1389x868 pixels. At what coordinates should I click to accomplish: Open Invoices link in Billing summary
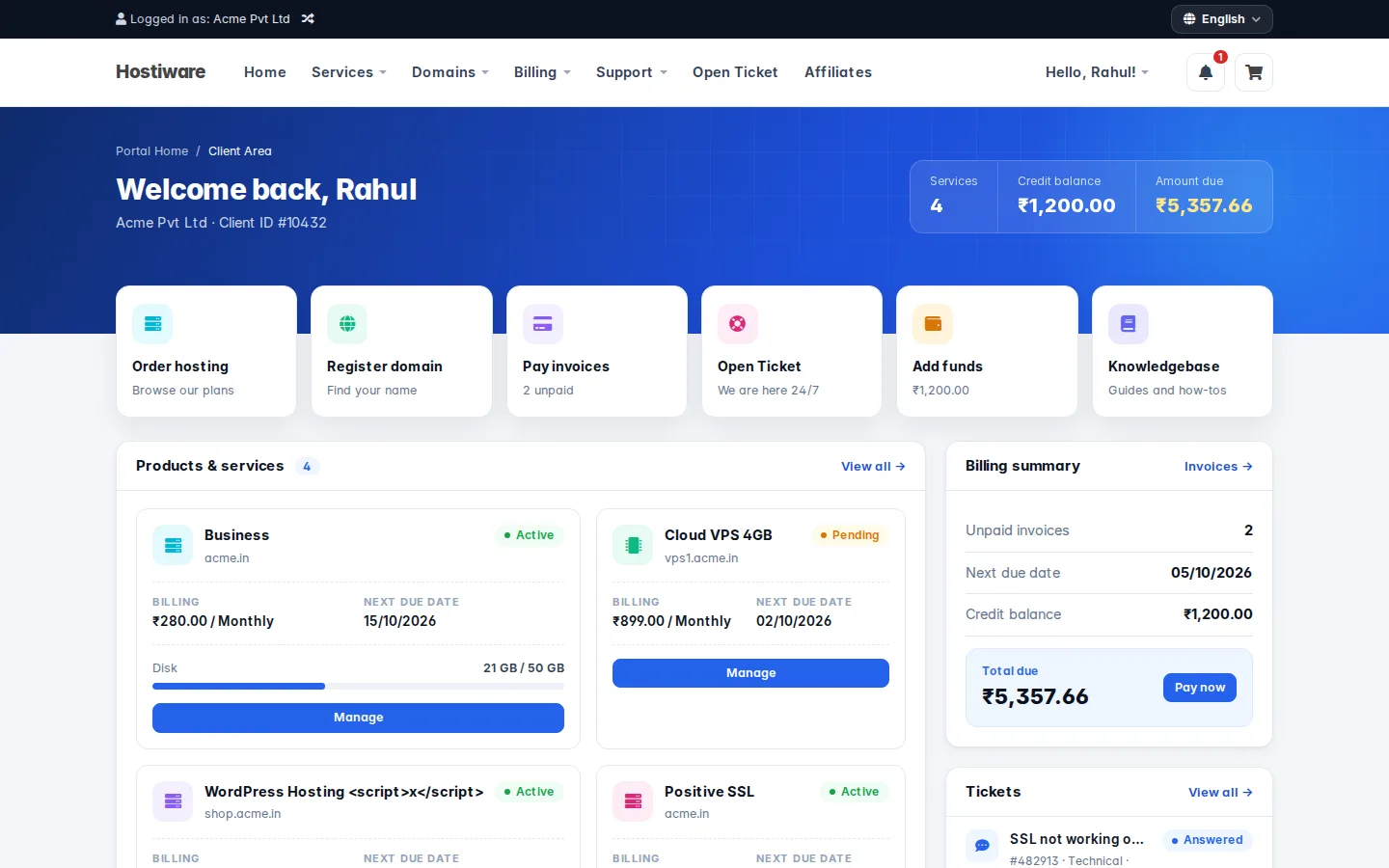click(x=1218, y=467)
